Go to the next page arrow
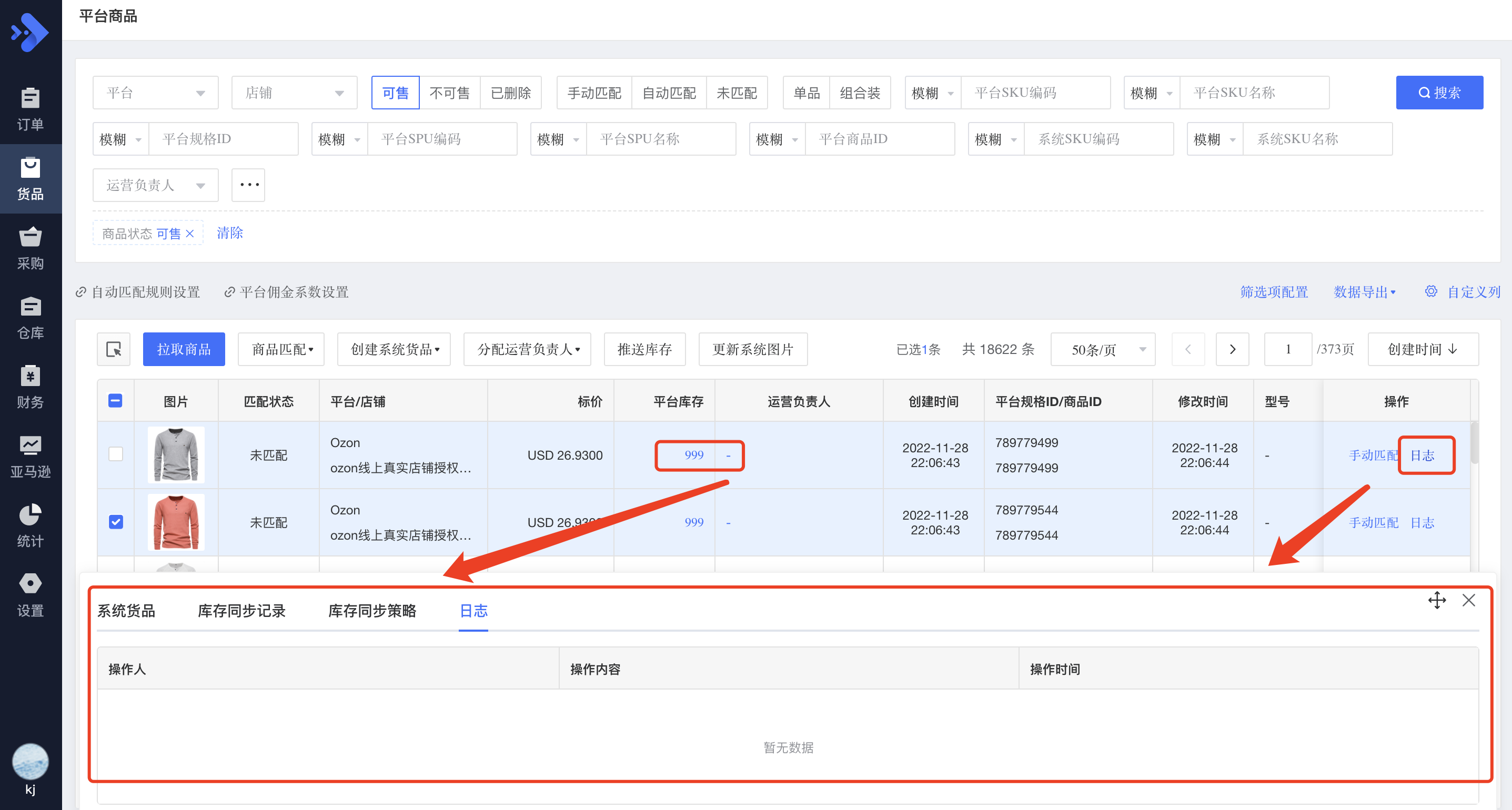 (x=1232, y=349)
